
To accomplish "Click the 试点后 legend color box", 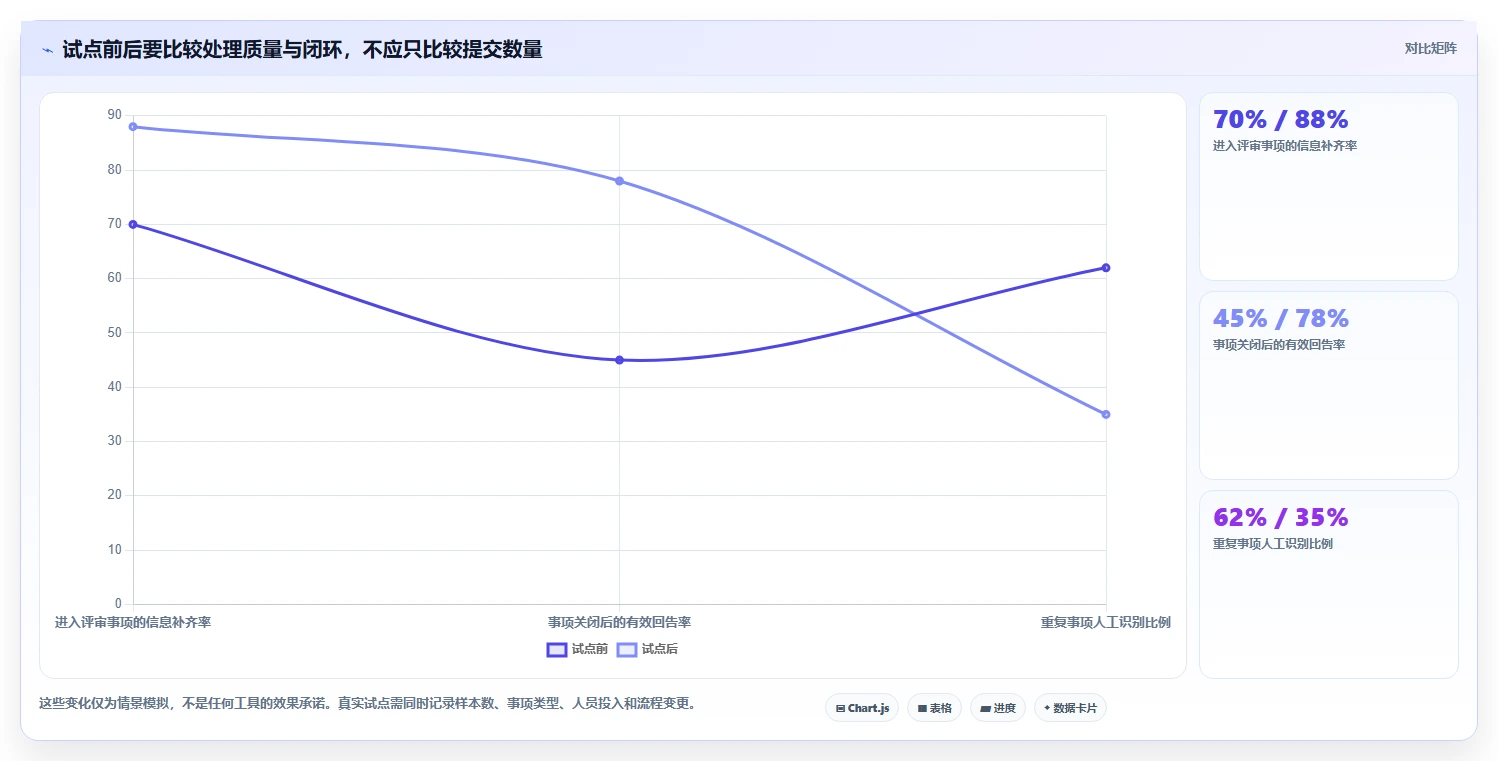I will click(x=627, y=649).
